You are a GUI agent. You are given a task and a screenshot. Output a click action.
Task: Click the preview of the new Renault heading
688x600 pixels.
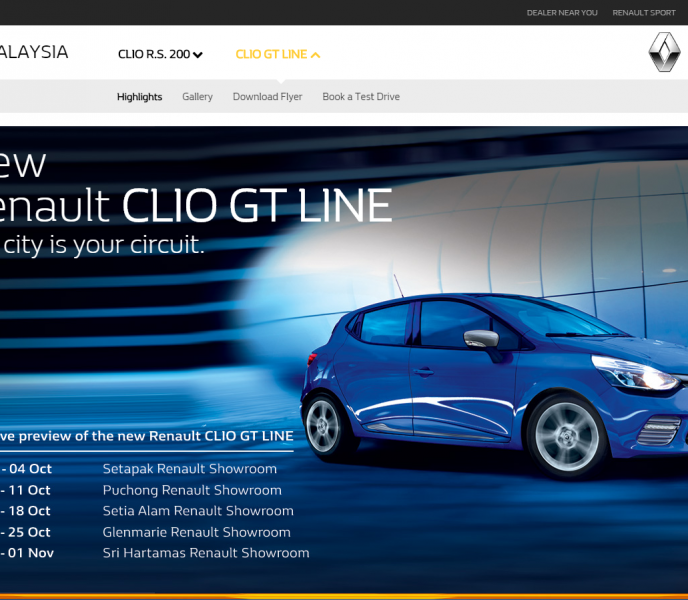(x=147, y=436)
